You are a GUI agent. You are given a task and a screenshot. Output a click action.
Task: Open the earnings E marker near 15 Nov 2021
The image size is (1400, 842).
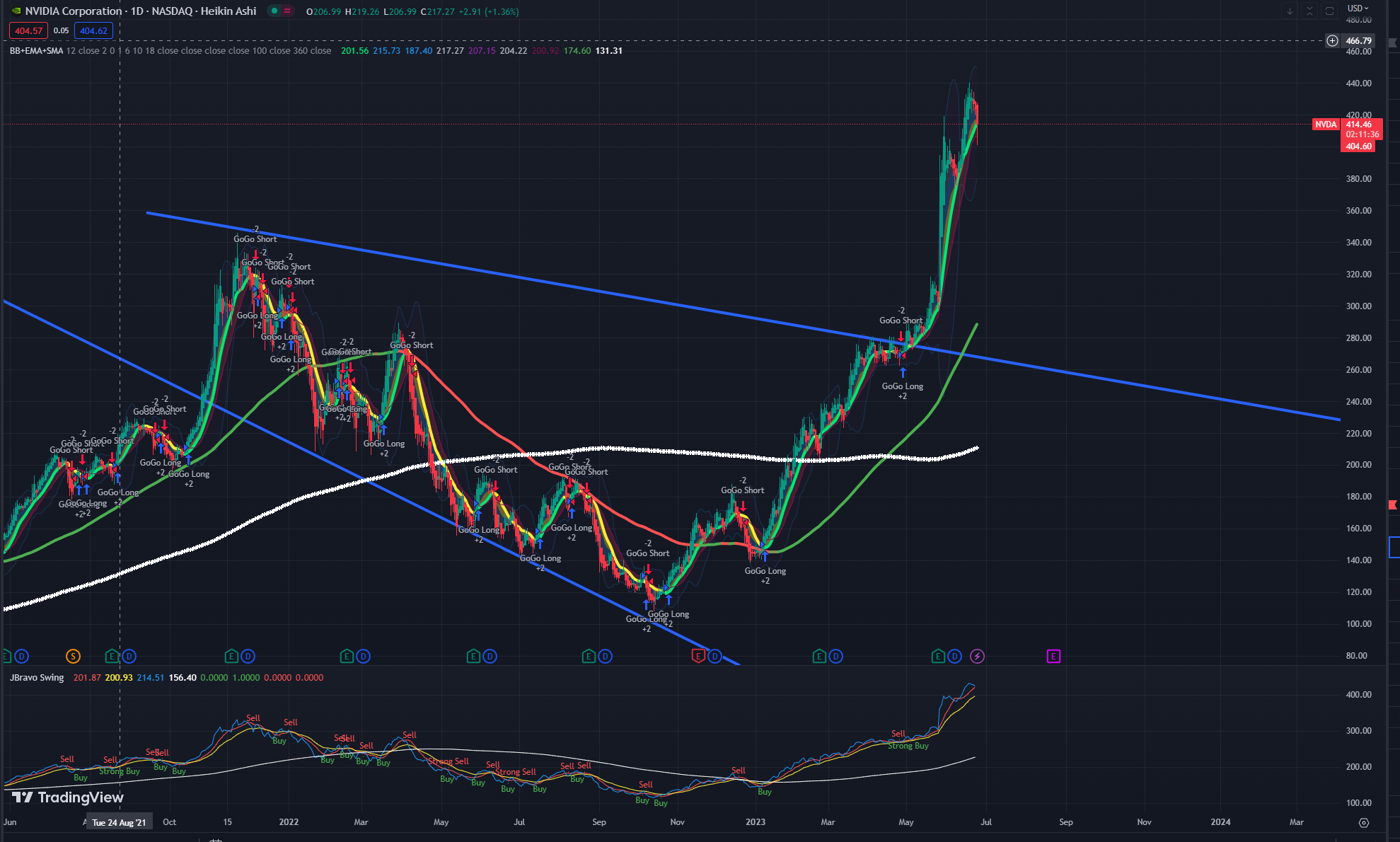coord(231,657)
